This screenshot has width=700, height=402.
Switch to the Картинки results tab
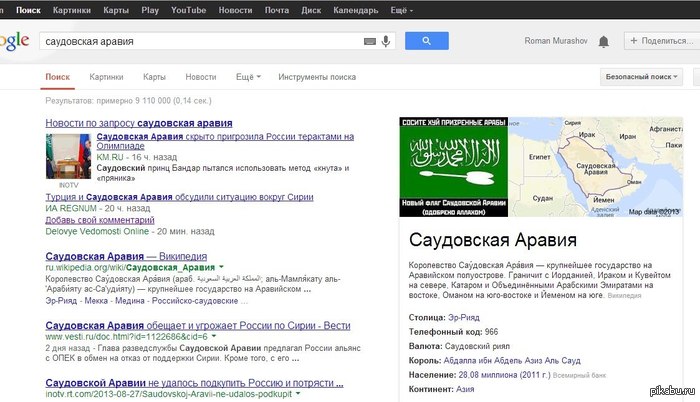(106, 77)
